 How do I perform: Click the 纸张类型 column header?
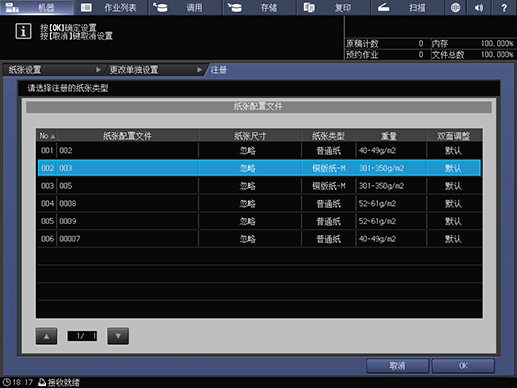point(329,136)
